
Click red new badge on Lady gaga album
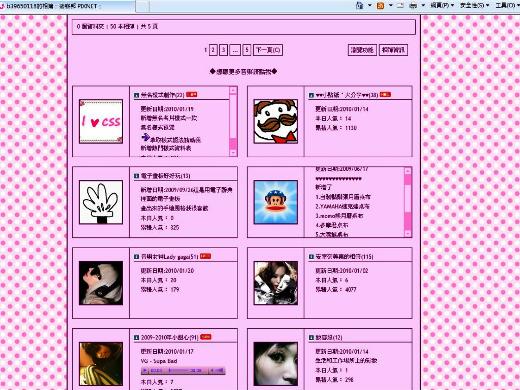click(x=205, y=256)
